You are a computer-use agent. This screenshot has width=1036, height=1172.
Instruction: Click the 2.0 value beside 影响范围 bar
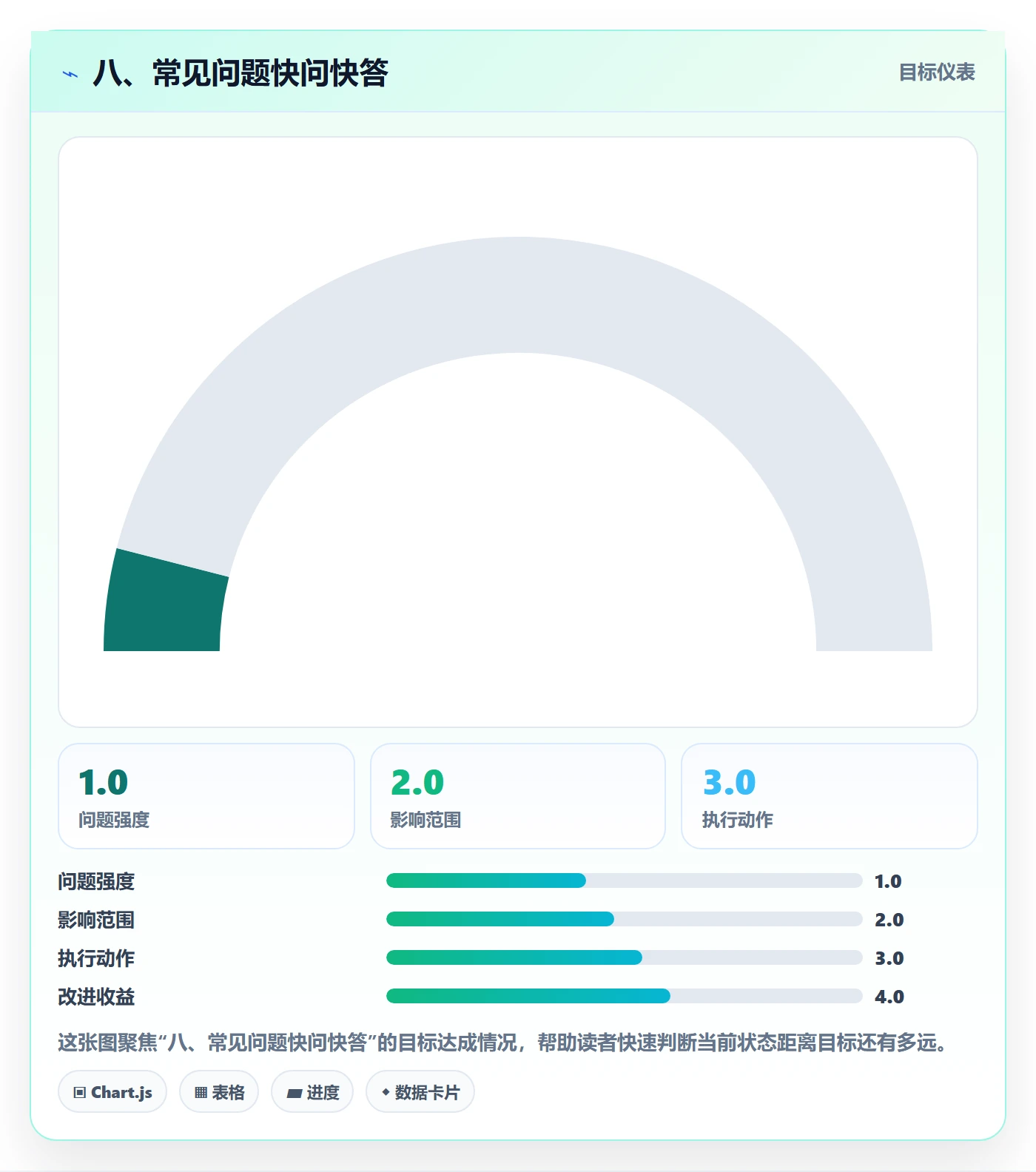click(x=889, y=920)
